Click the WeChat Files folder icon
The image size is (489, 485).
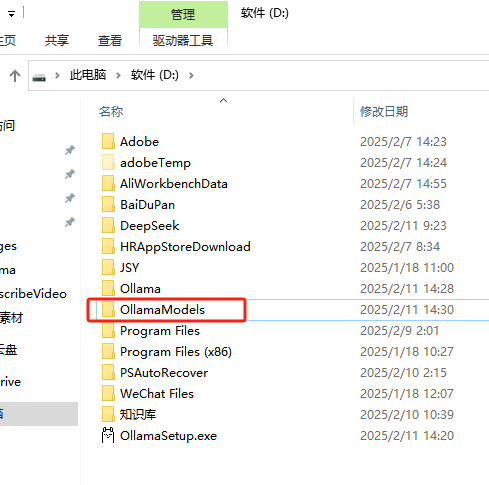[108, 393]
